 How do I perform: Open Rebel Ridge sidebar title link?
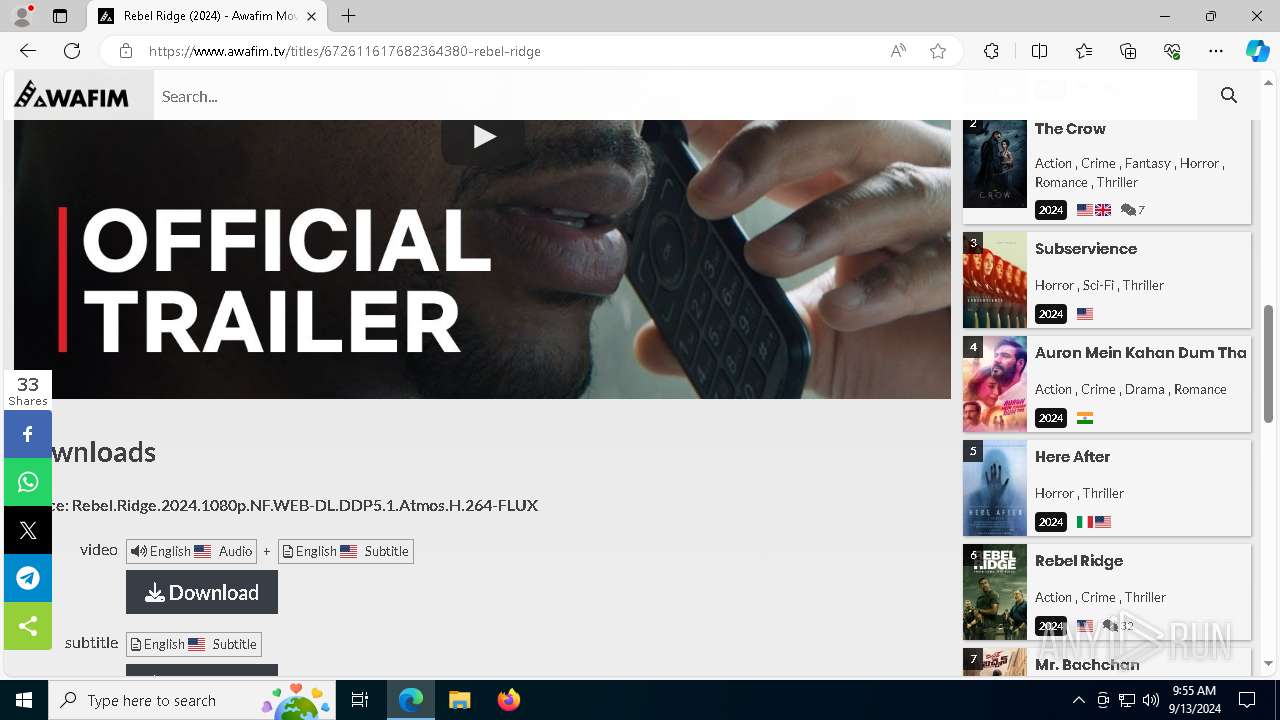tap(1079, 561)
